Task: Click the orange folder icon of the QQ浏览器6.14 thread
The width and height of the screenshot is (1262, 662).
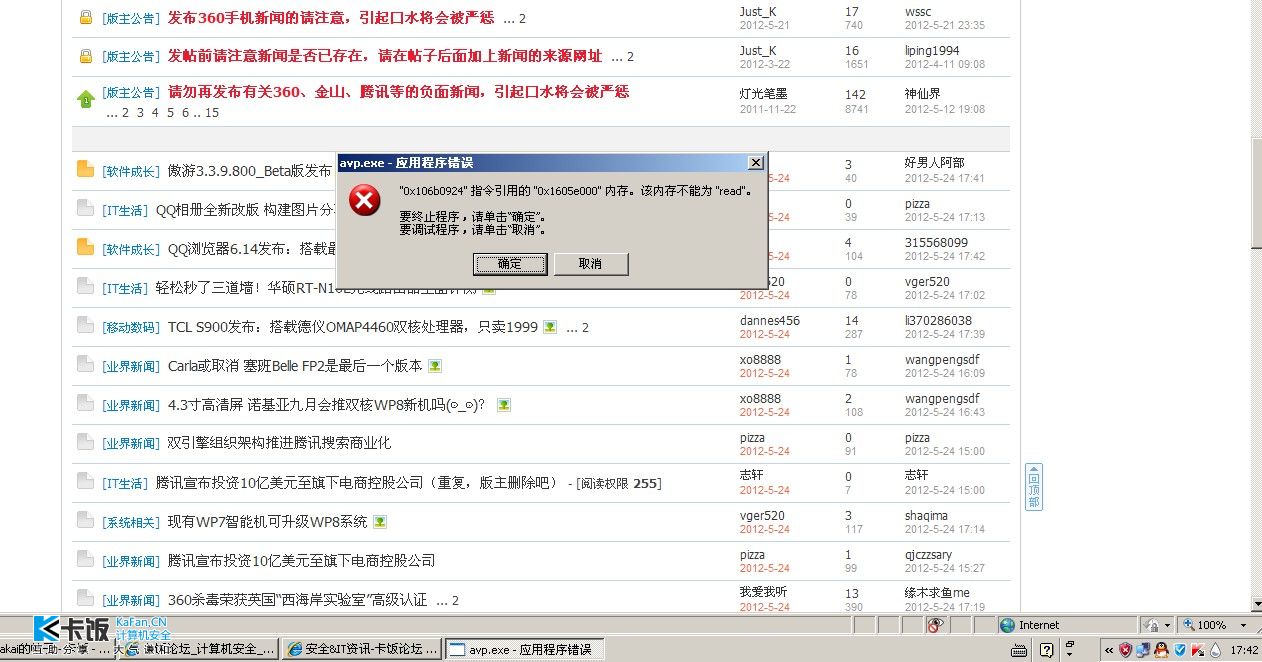Action: [86, 247]
